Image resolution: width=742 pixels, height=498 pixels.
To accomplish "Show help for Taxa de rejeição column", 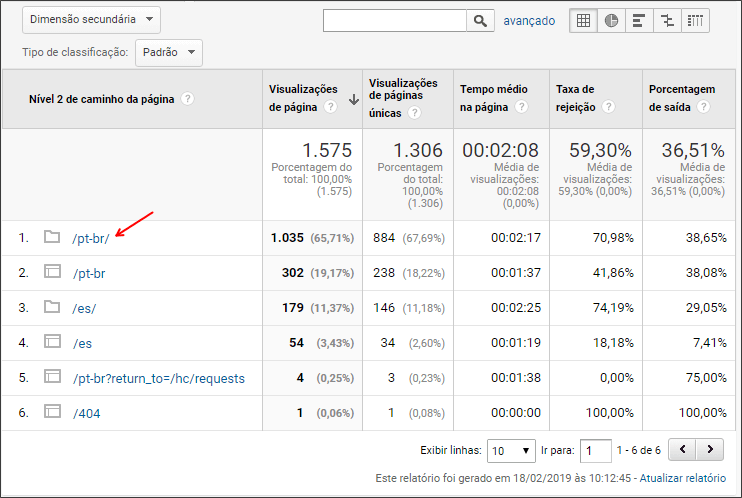I will pyautogui.click(x=609, y=107).
